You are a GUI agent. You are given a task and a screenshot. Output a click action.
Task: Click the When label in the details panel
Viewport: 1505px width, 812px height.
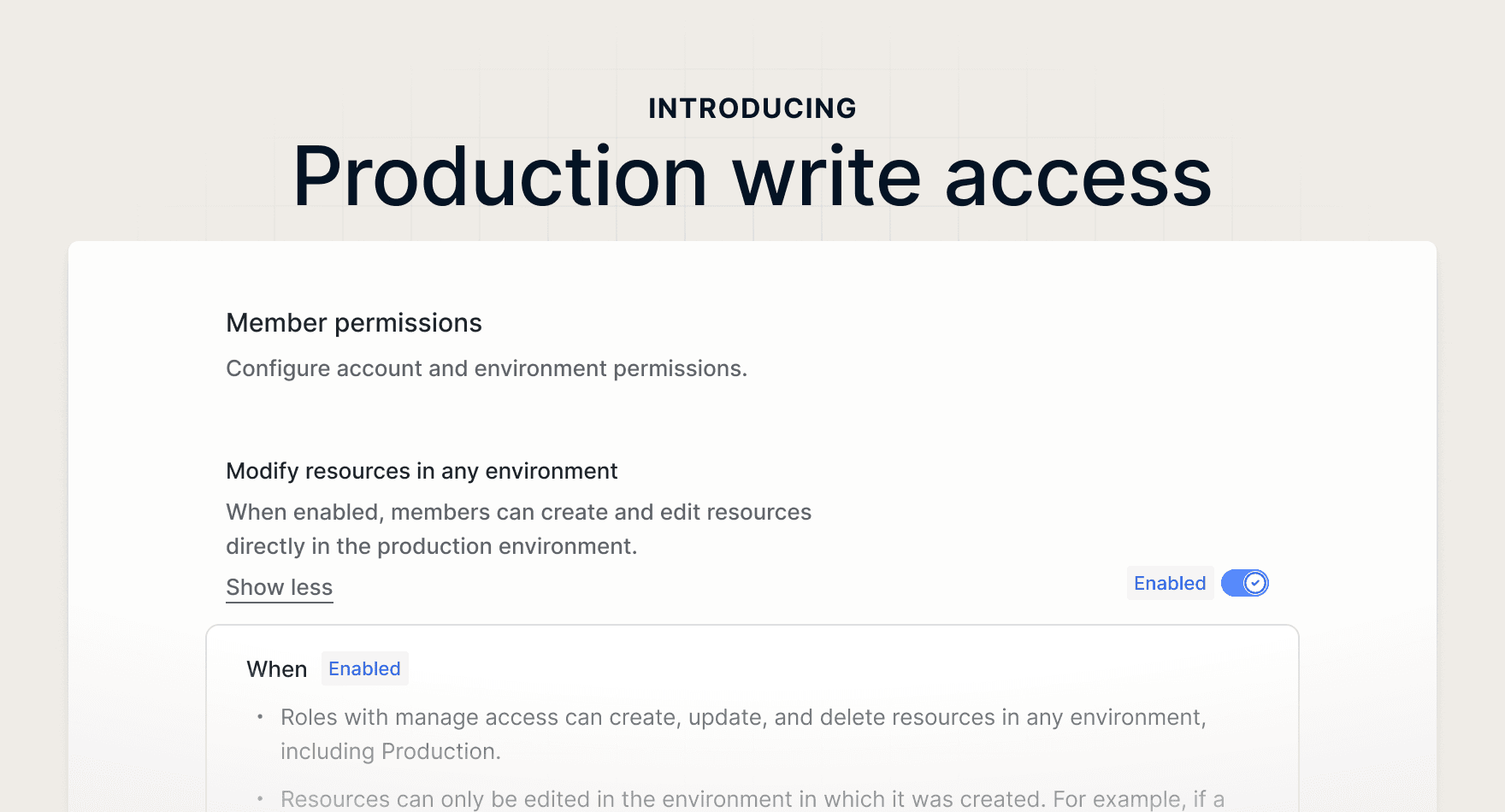(276, 669)
